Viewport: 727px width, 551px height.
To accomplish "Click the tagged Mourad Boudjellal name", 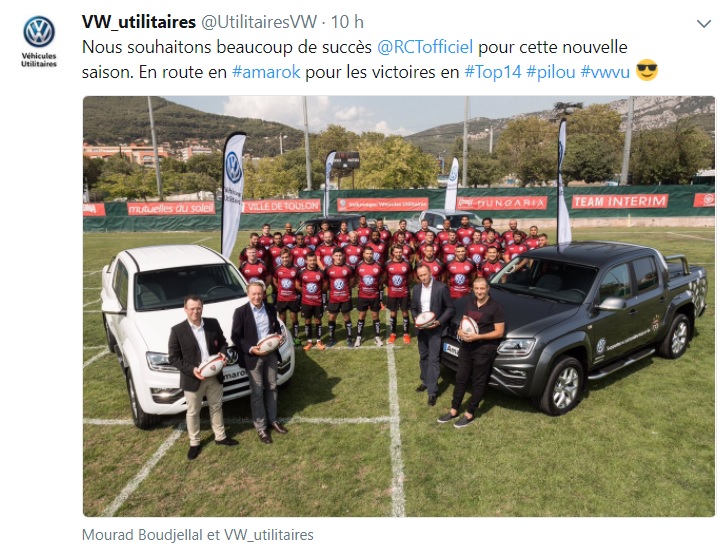I will [x=143, y=535].
